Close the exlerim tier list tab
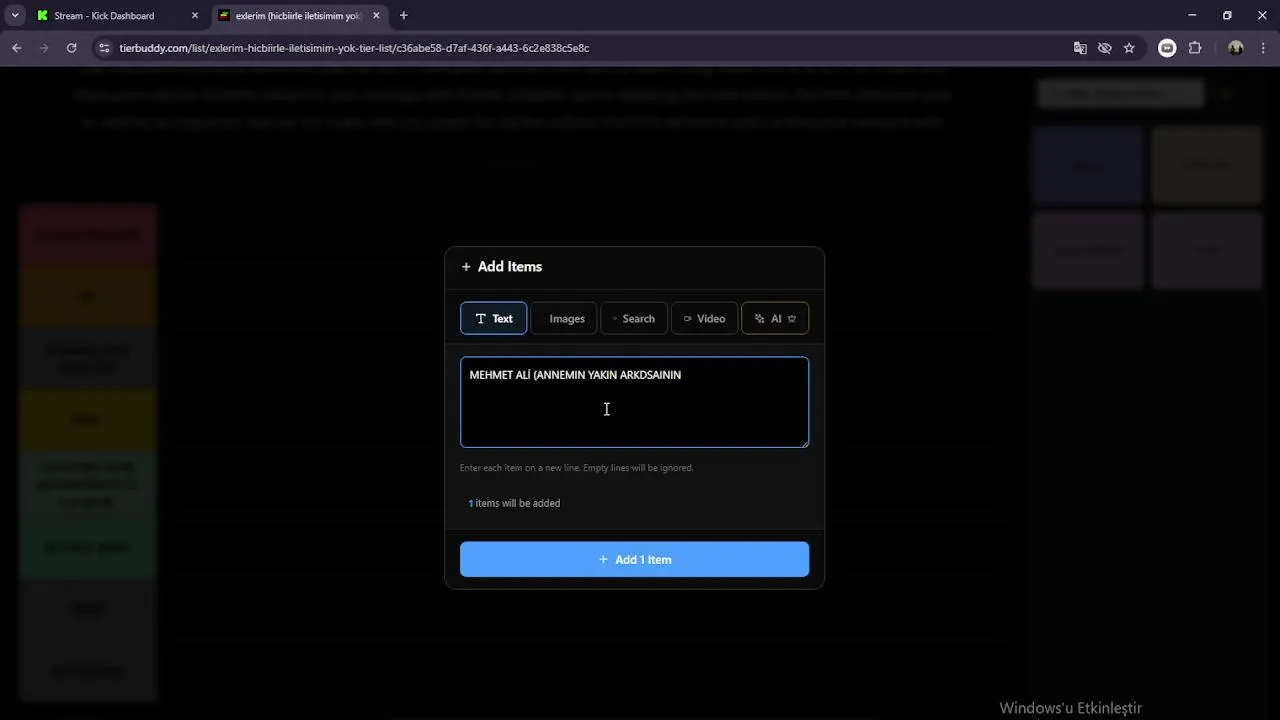Viewport: 1280px width, 720px height. pos(376,16)
